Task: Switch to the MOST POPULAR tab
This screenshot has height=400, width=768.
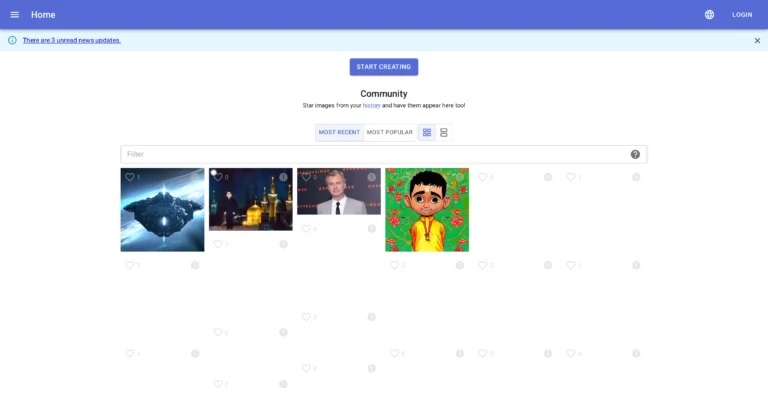Action: click(389, 132)
